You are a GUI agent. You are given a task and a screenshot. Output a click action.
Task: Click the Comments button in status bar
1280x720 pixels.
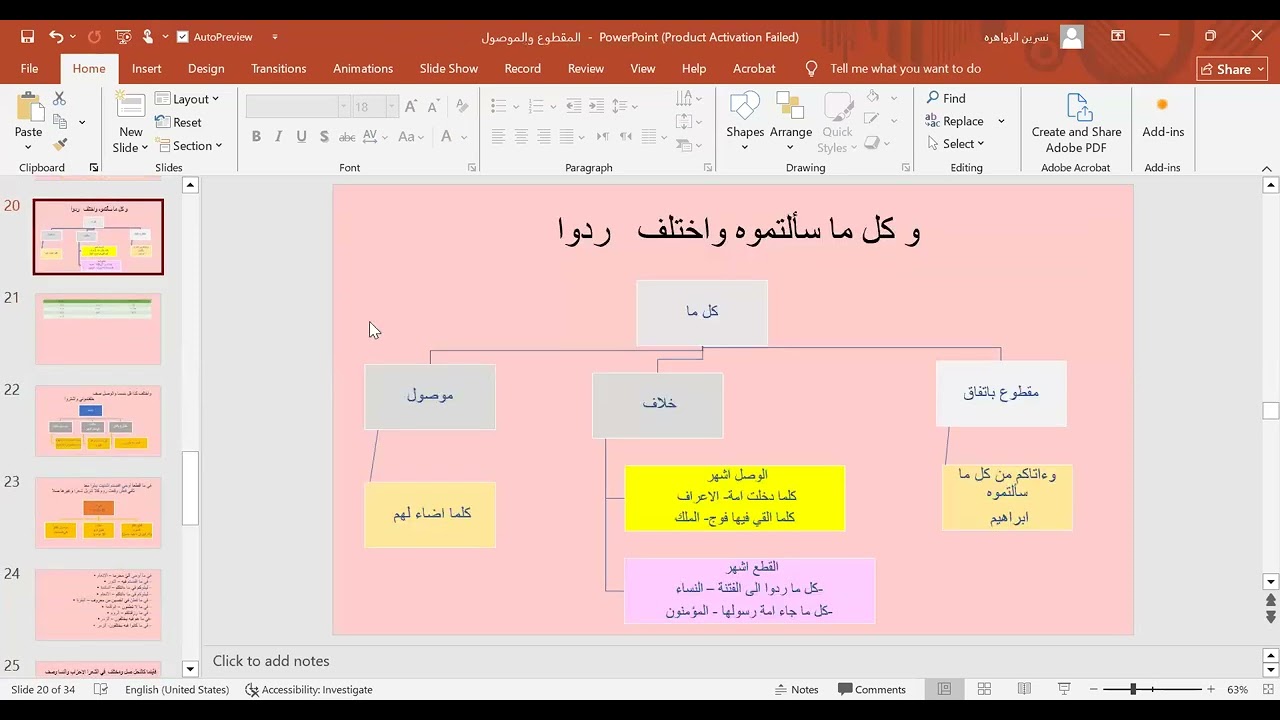pos(872,689)
